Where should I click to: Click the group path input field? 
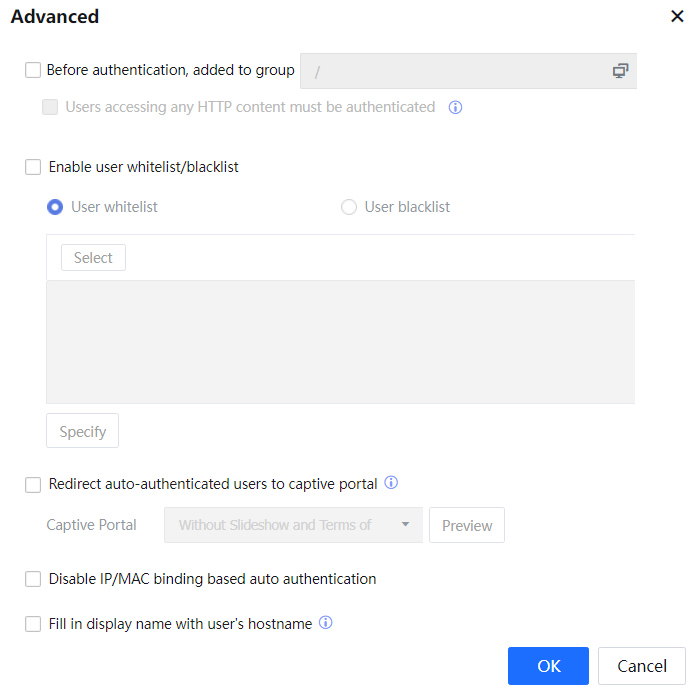pos(455,71)
